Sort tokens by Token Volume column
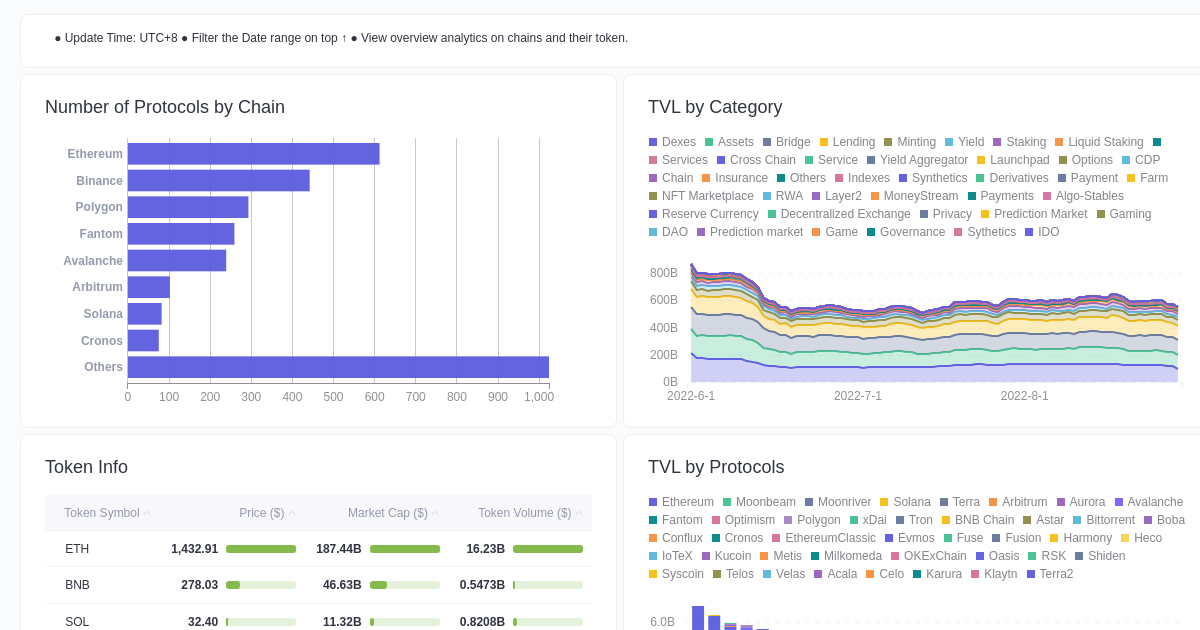 coord(525,513)
